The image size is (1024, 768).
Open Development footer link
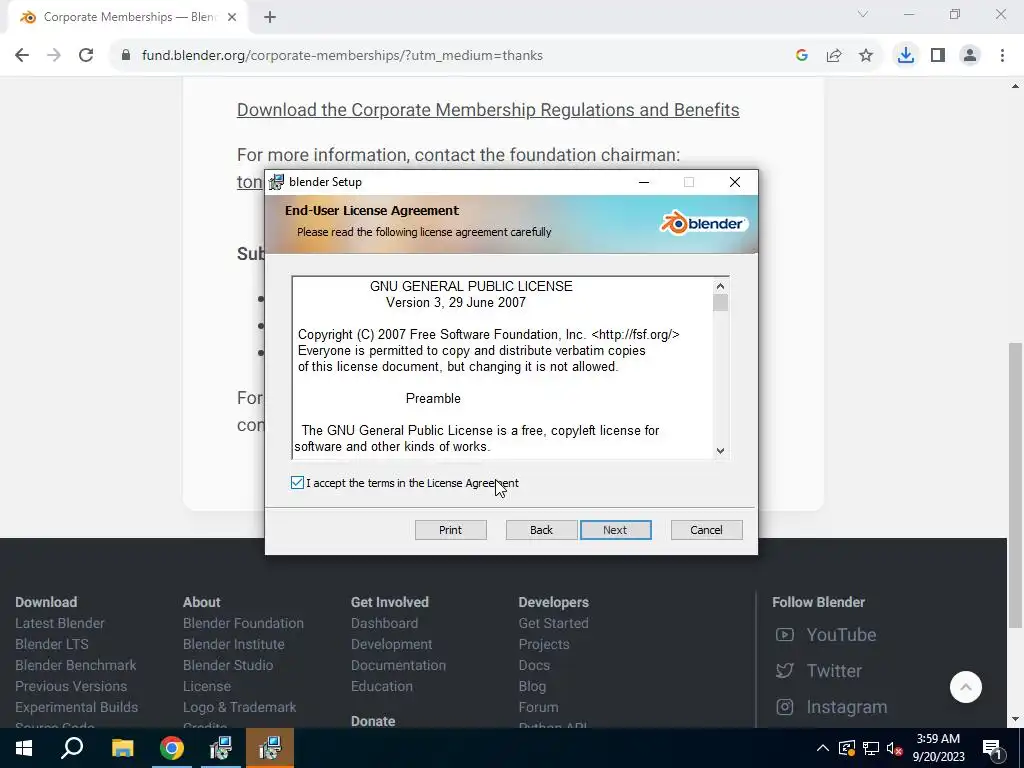(392, 644)
